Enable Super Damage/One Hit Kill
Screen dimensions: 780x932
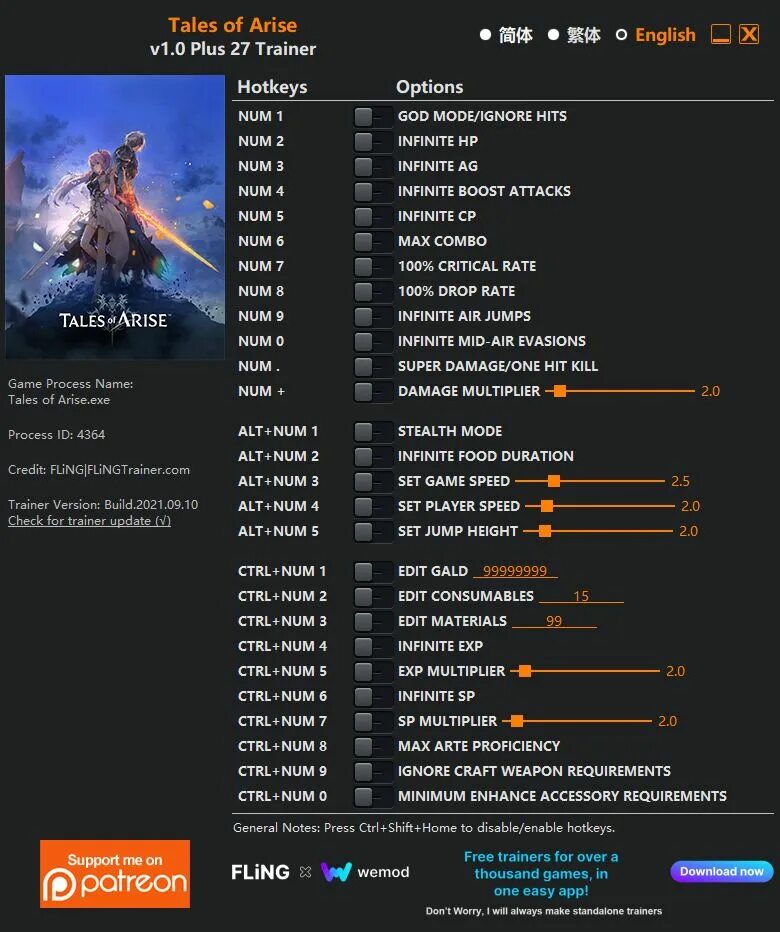373,366
